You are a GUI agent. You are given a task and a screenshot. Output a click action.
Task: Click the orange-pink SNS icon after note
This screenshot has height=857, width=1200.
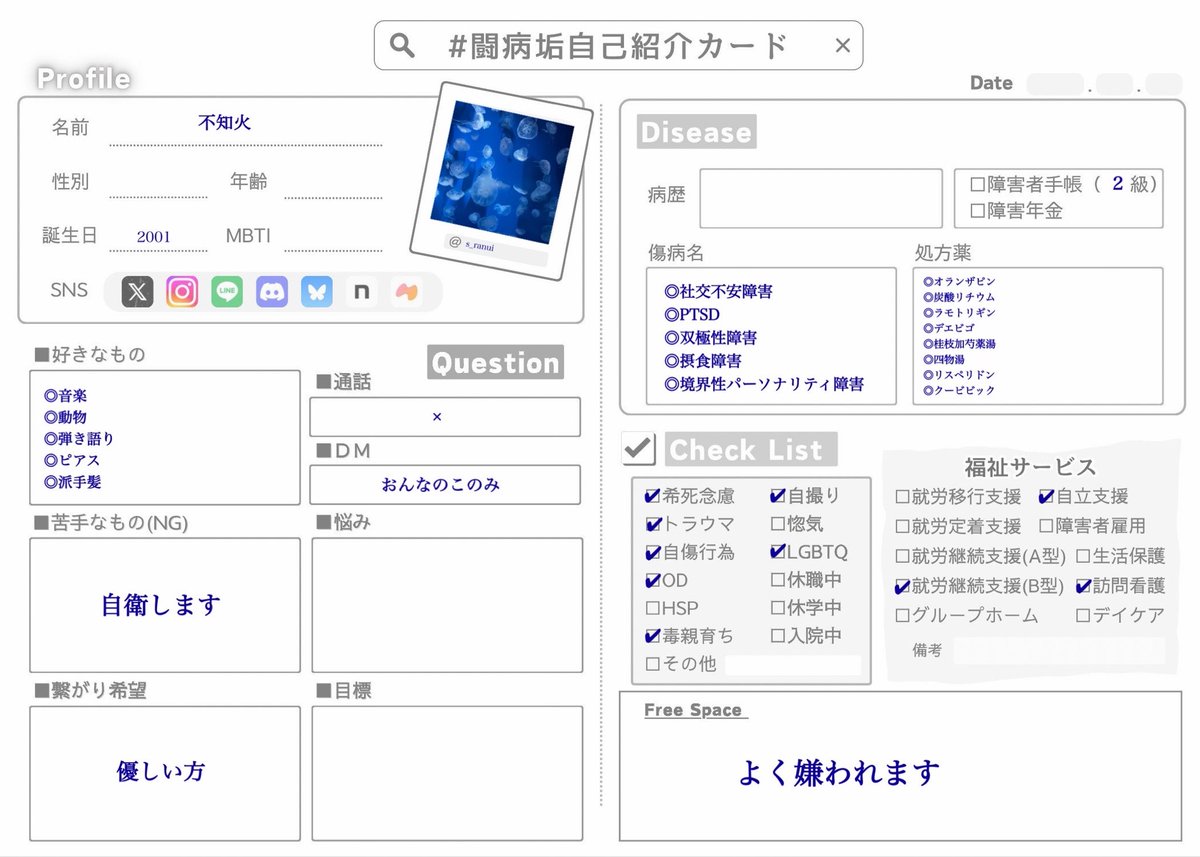click(x=406, y=292)
